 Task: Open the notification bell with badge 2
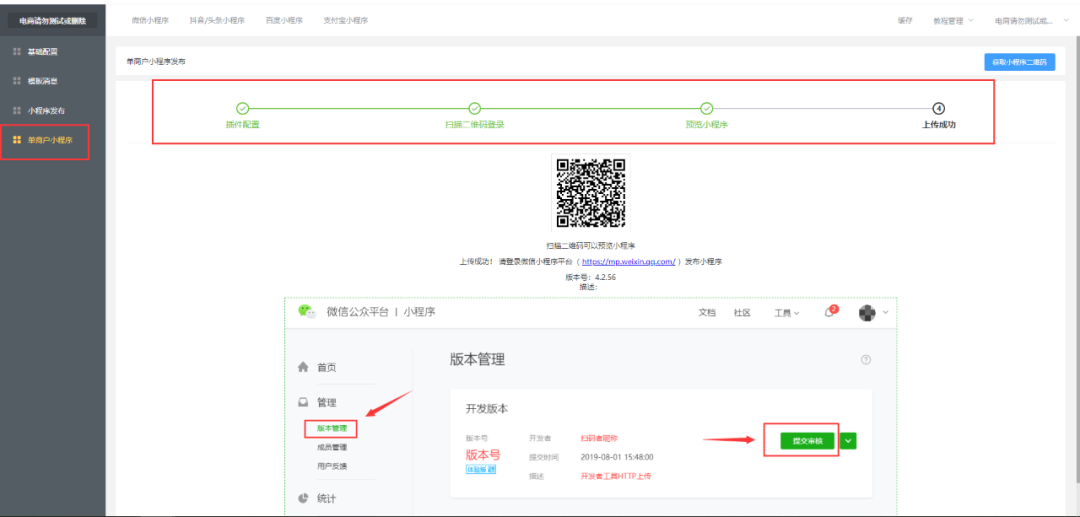coord(830,312)
